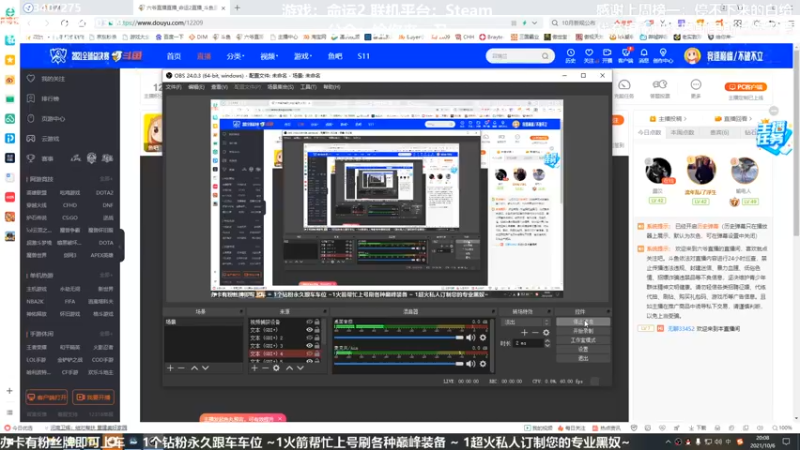The image size is (800, 450).
Task: Expand all 网游竞技 categories in sidebar
Action: pos(106,179)
